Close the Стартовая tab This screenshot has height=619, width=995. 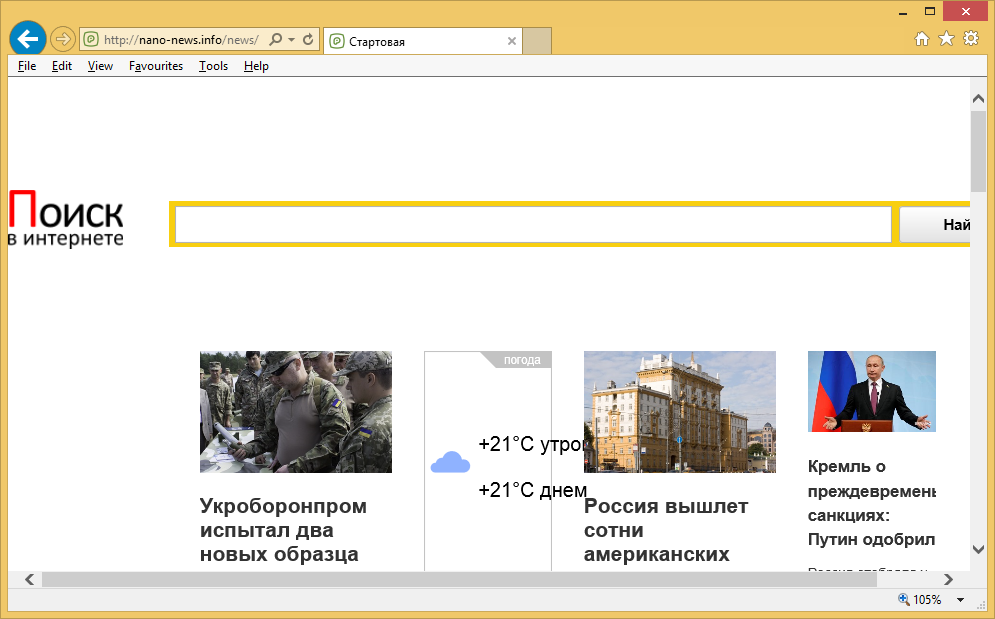click(511, 41)
